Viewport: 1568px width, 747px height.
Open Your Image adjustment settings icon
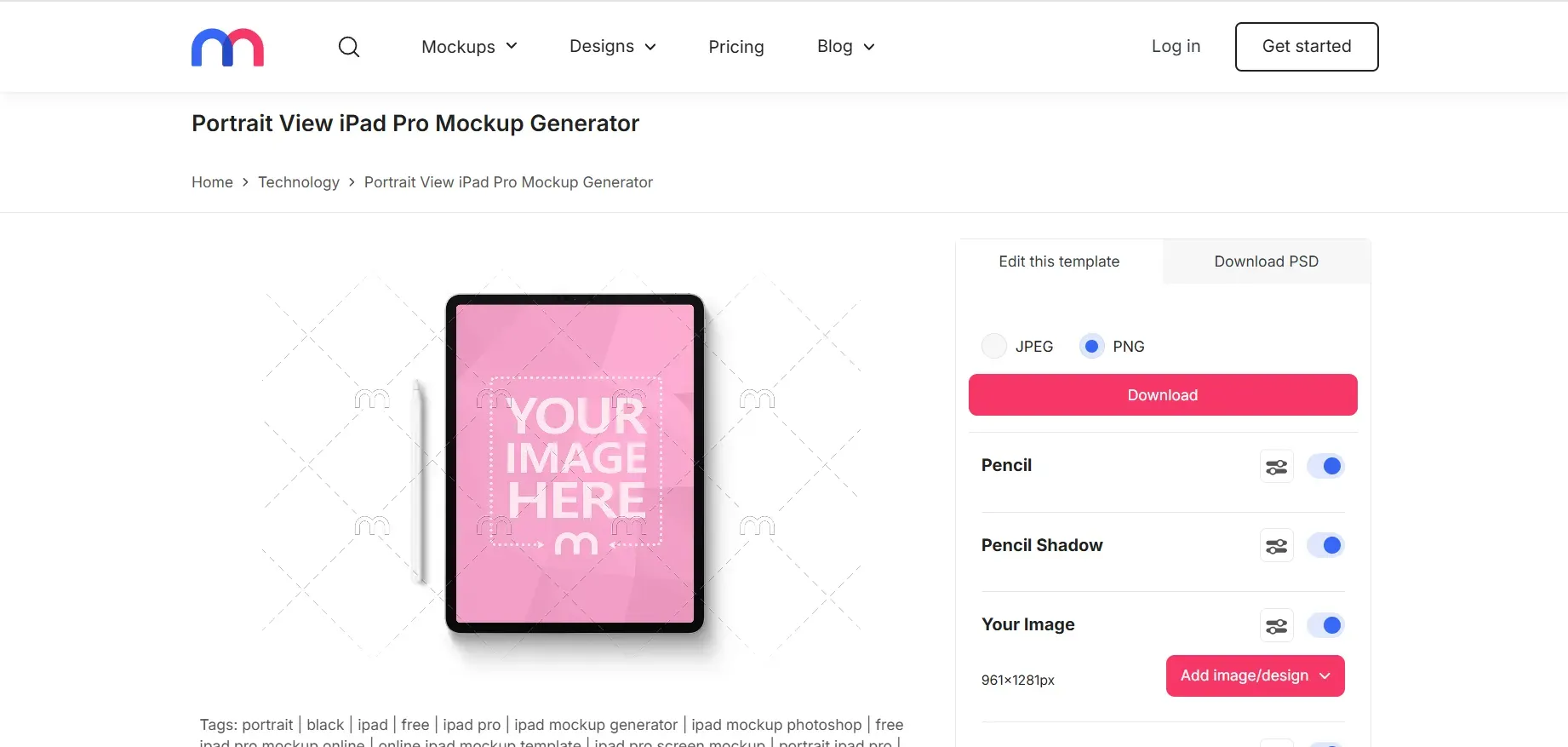1276,624
